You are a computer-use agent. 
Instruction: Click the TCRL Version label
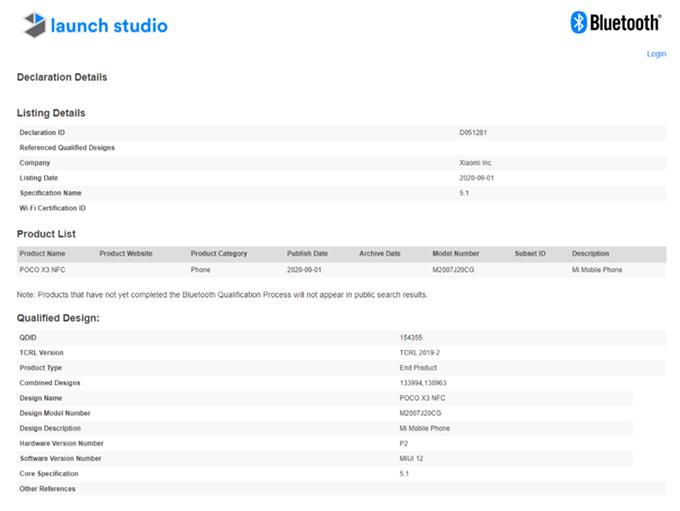coord(41,353)
